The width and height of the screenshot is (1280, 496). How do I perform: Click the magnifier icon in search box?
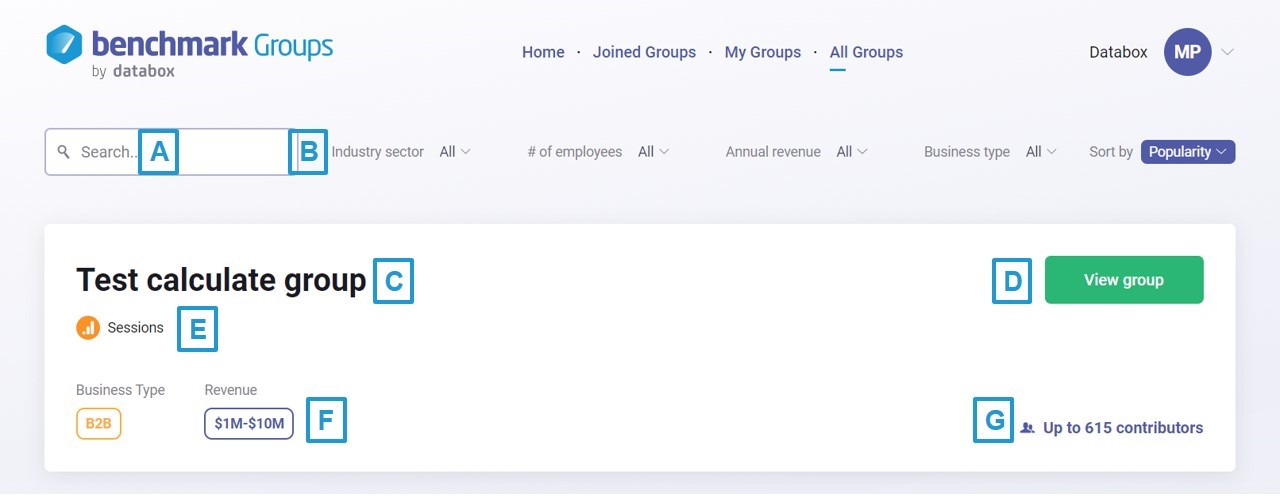coord(63,152)
